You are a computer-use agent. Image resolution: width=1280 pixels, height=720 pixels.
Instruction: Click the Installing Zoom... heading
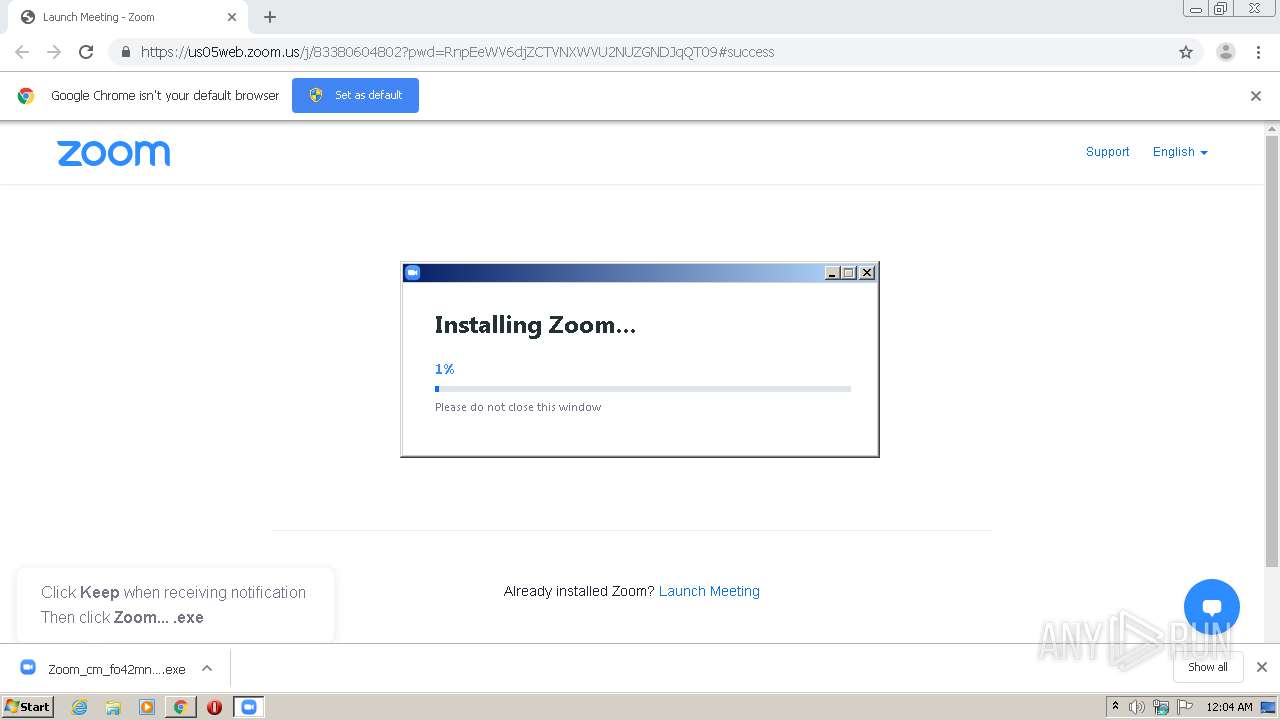point(535,325)
